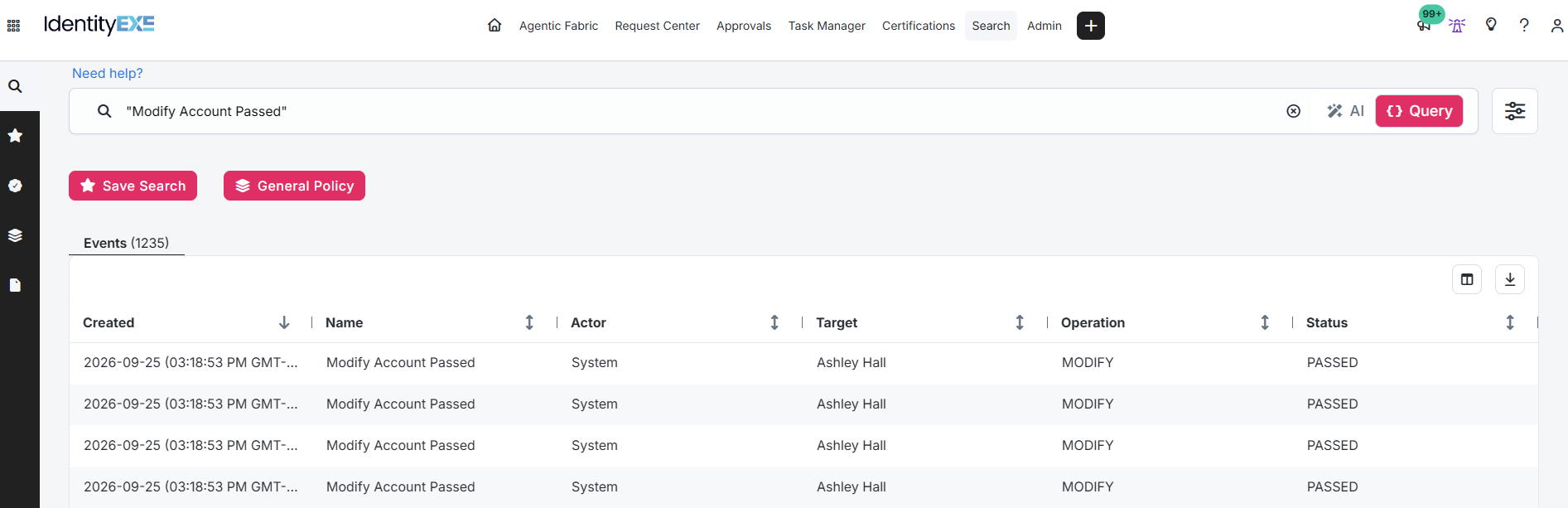Image resolution: width=1568 pixels, height=508 pixels.
Task: Click the Name column header text
Action: click(344, 322)
